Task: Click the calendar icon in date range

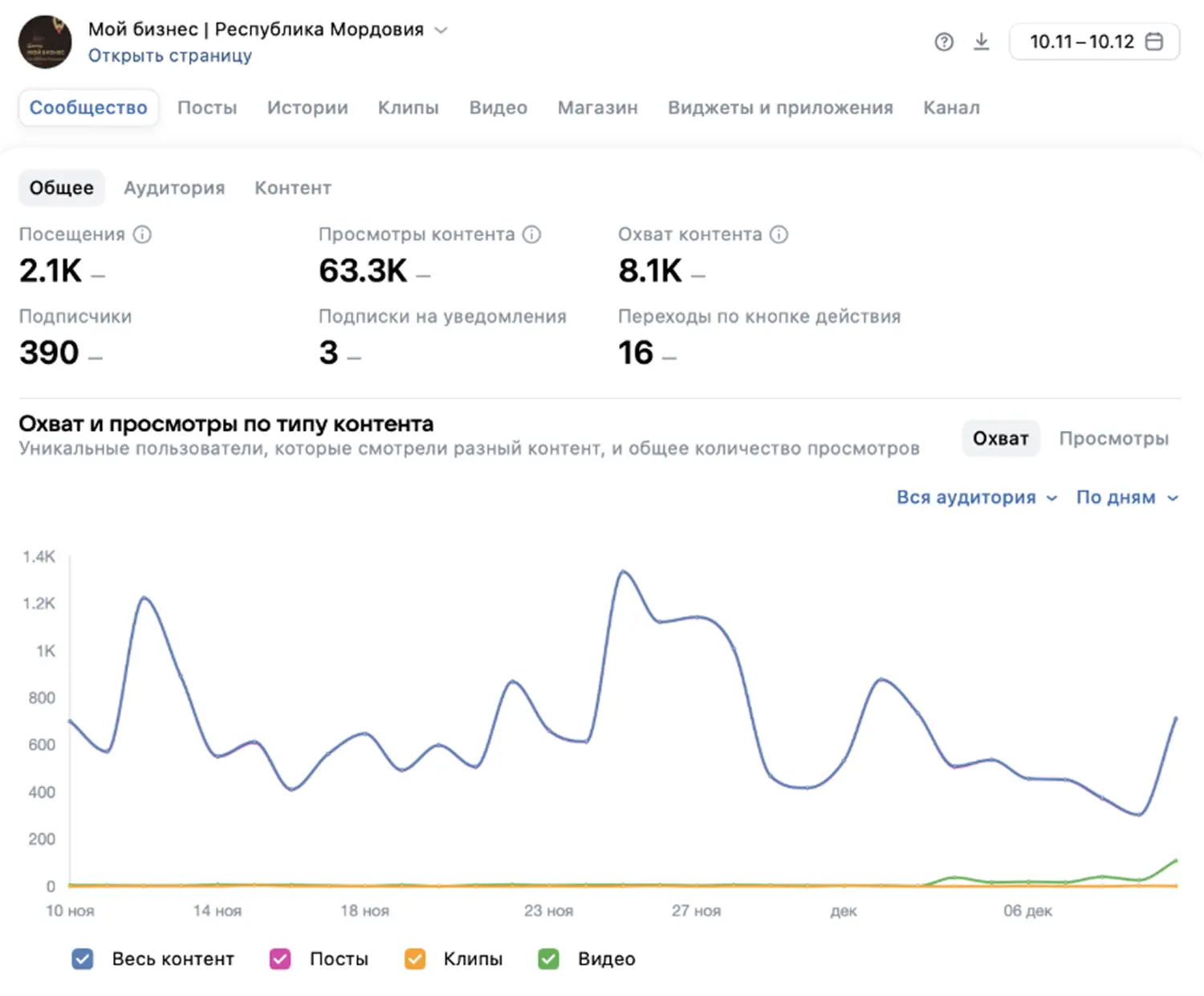Action: click(1154, 42)
